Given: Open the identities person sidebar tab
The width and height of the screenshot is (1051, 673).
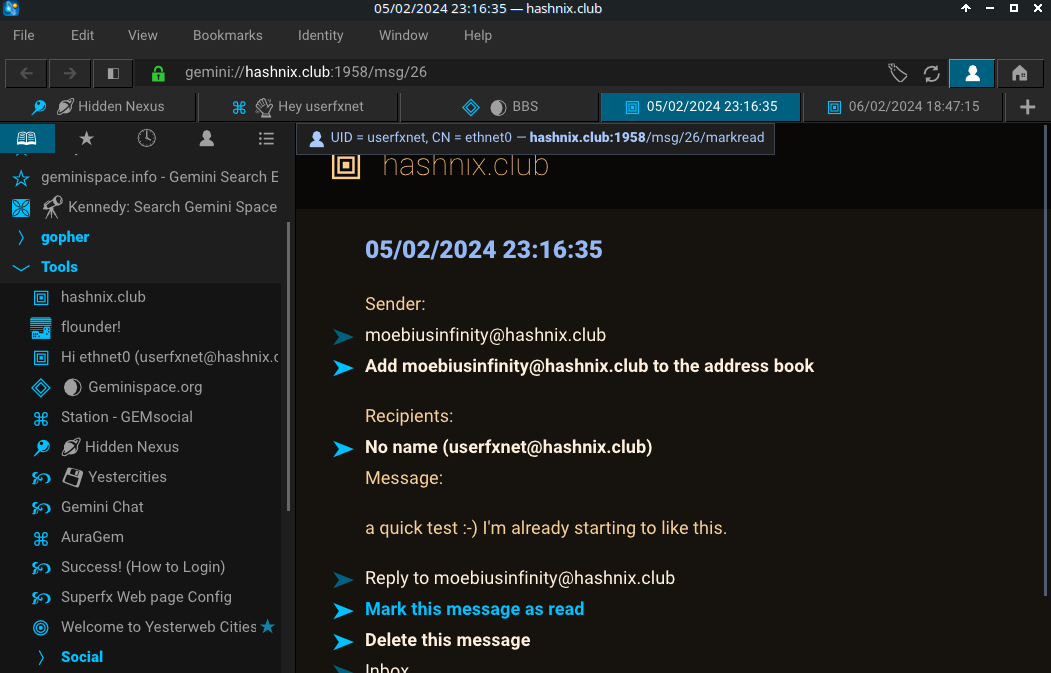Looking at the screenshot, I should (206, 138).
